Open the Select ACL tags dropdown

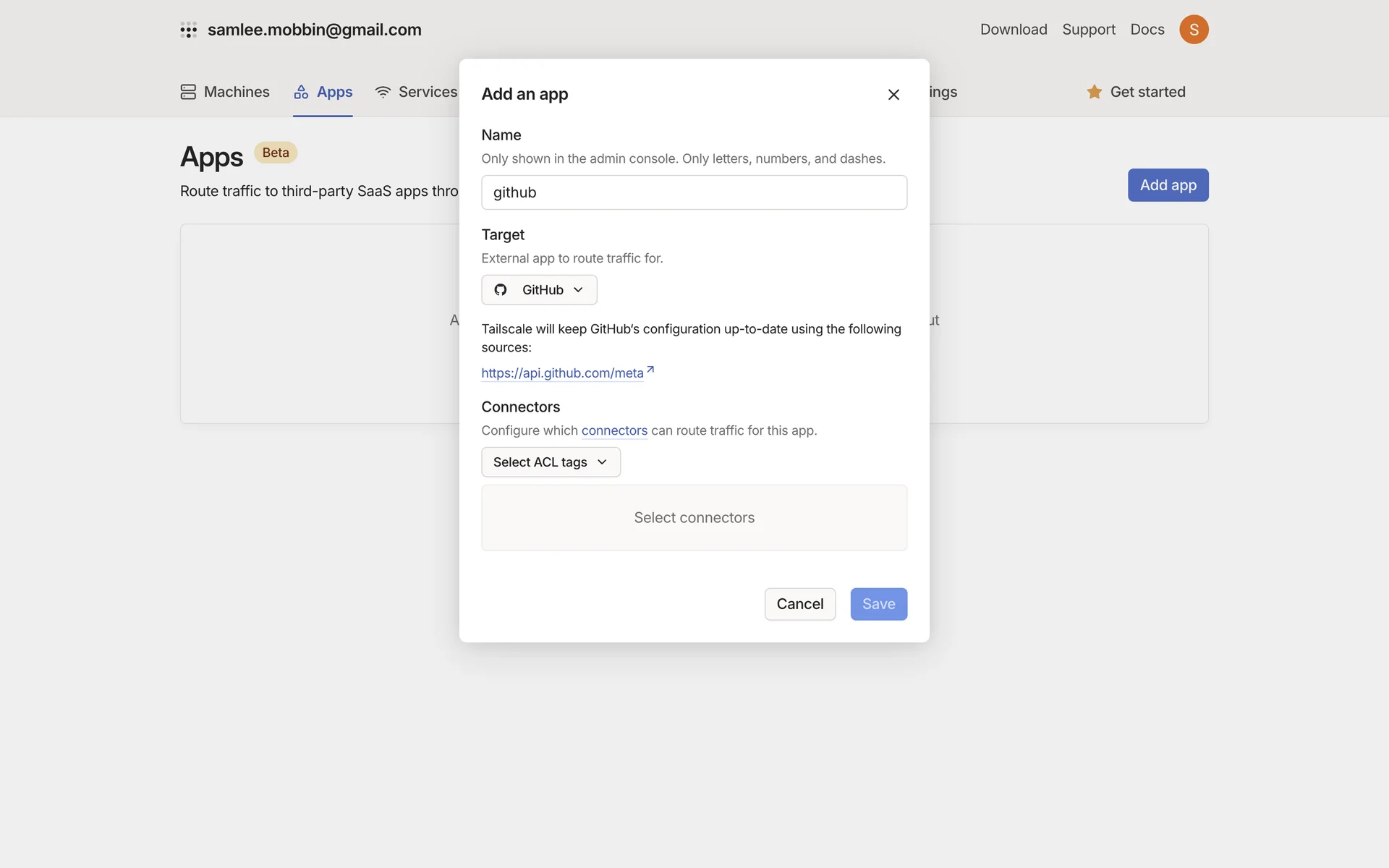[550, 462]
